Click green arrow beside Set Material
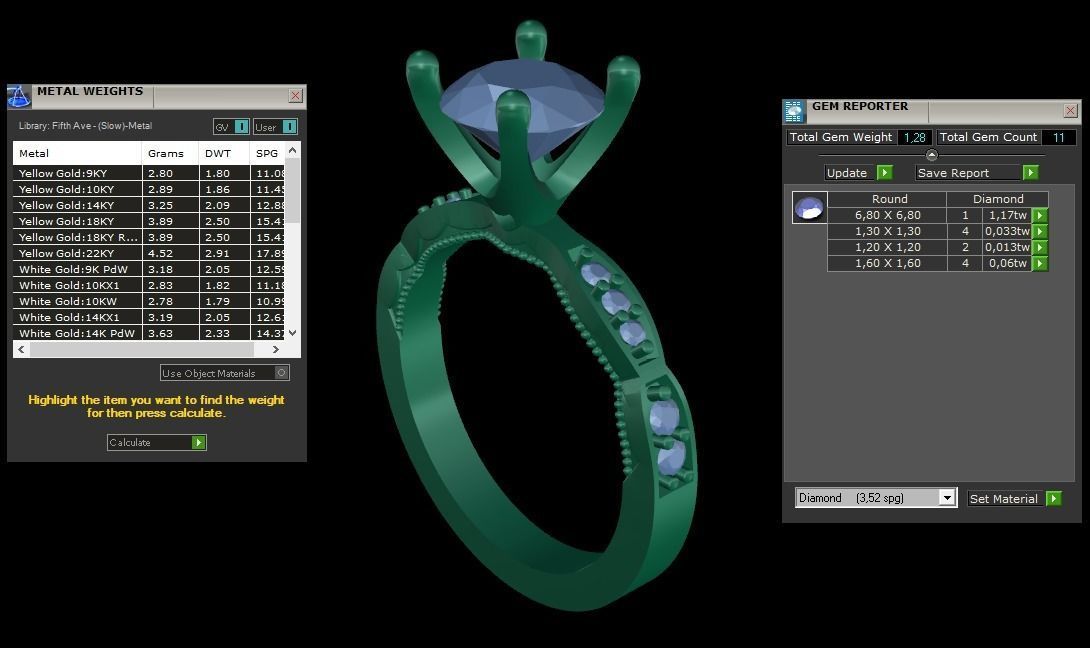Image resolution: width=1090 pixels, height=648 pixels. point(1055,499)
